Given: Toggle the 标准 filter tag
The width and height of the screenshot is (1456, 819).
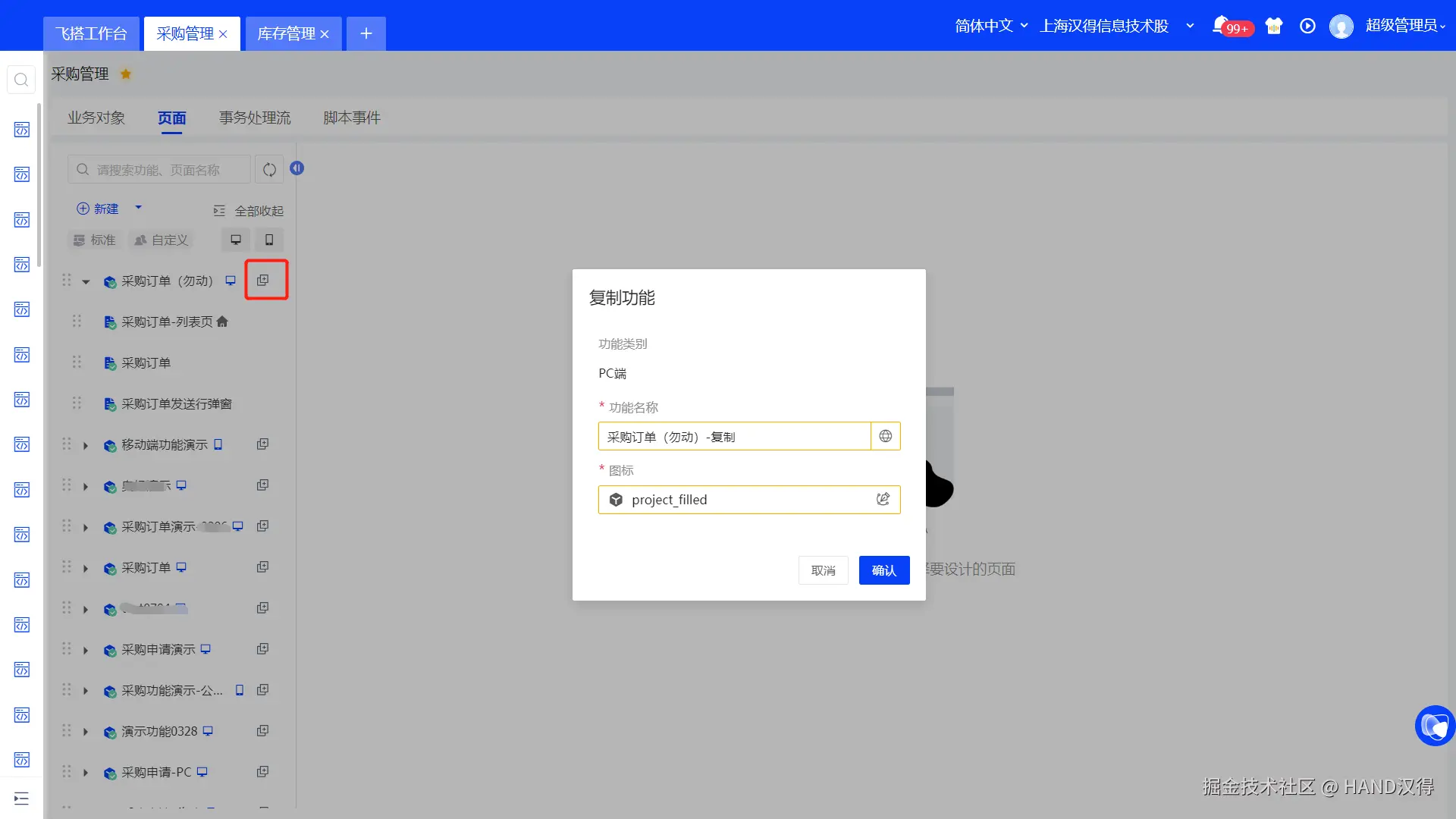Looking at the screenshot, I should pyautogui.click(x=95, y=240).
